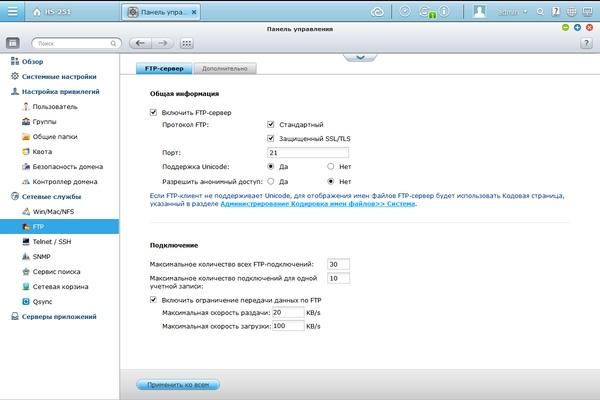Image resolution: width=600 pixels, height=400 pixels.
Task: Open the admin account dropdown
Action: [x=512, y=12]
